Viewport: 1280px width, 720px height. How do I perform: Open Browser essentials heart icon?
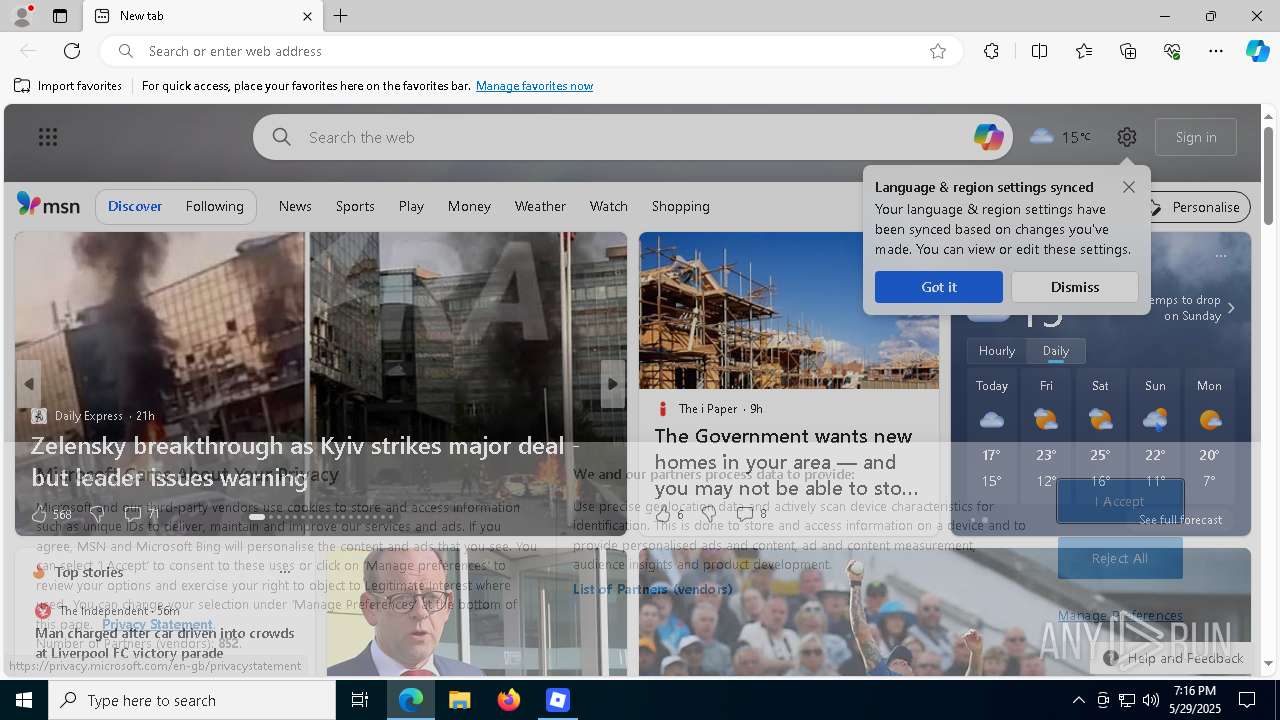[1172, 51]
